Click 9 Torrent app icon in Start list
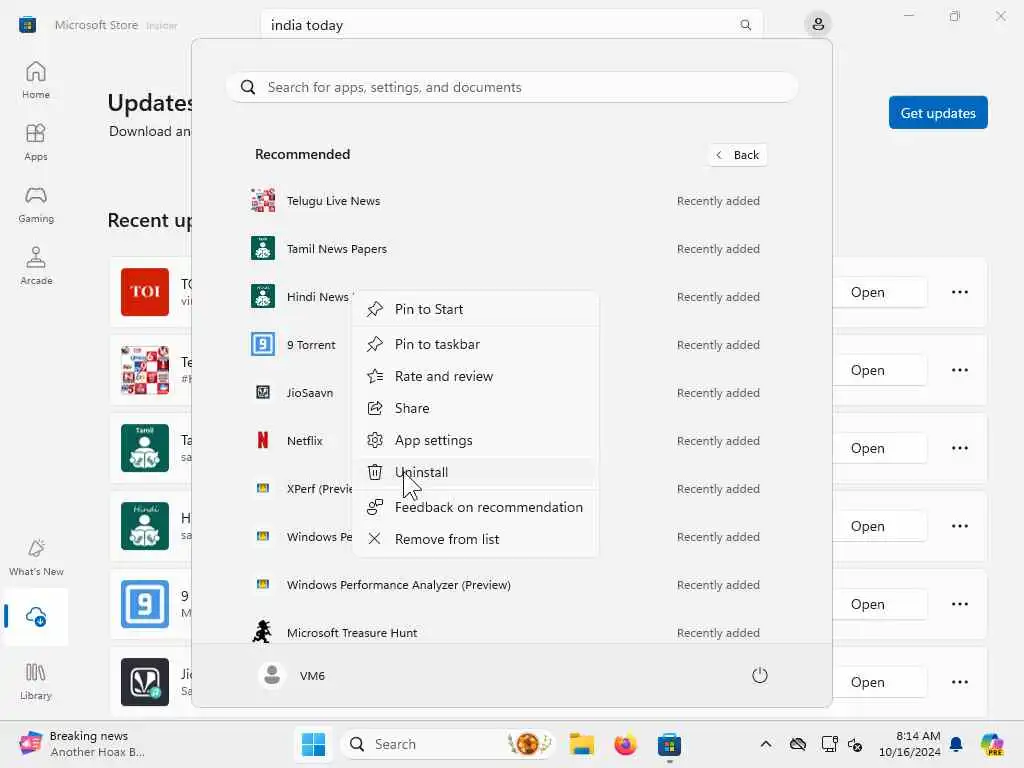This screenshot has width=1024, height=768. tap(263, 344)
